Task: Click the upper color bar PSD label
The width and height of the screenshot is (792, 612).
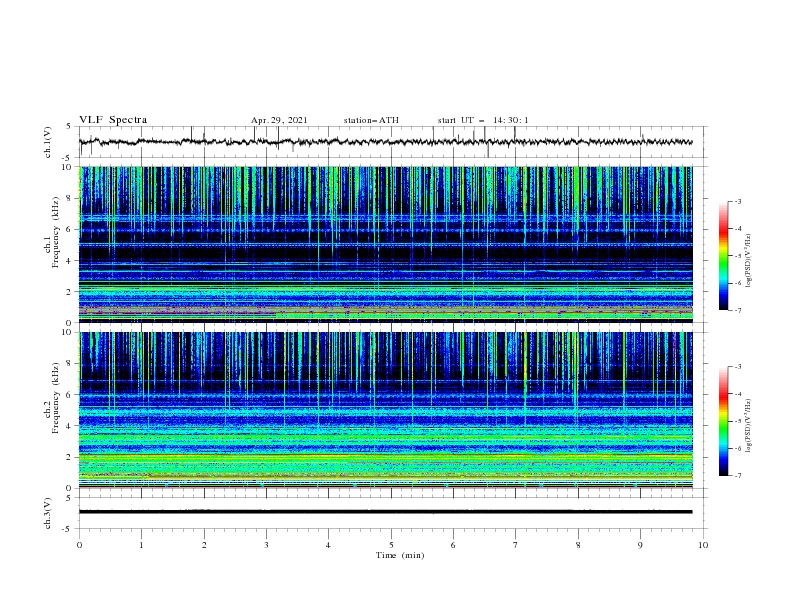Action: 749,261
